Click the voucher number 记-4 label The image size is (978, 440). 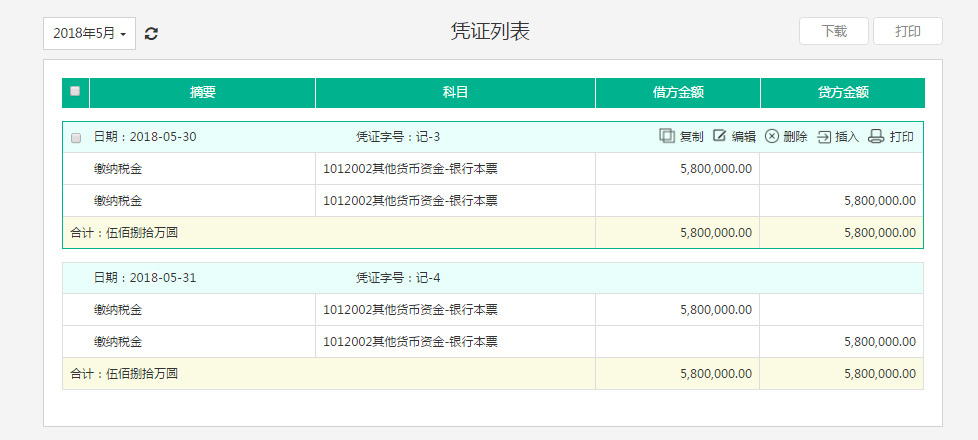pos(398,278)
